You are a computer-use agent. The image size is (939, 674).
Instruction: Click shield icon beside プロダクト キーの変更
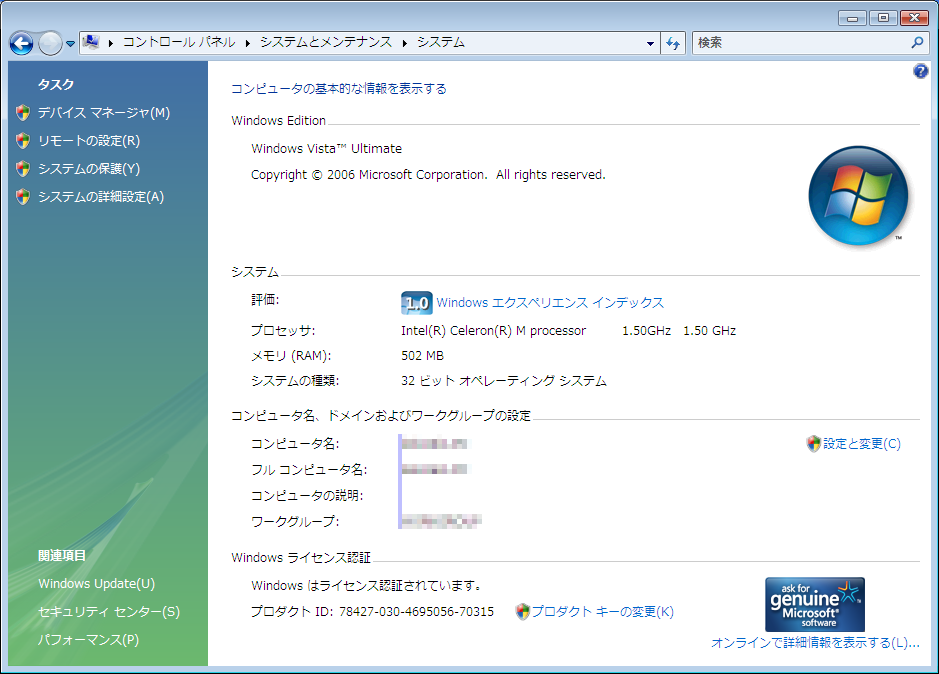(522, 612)
